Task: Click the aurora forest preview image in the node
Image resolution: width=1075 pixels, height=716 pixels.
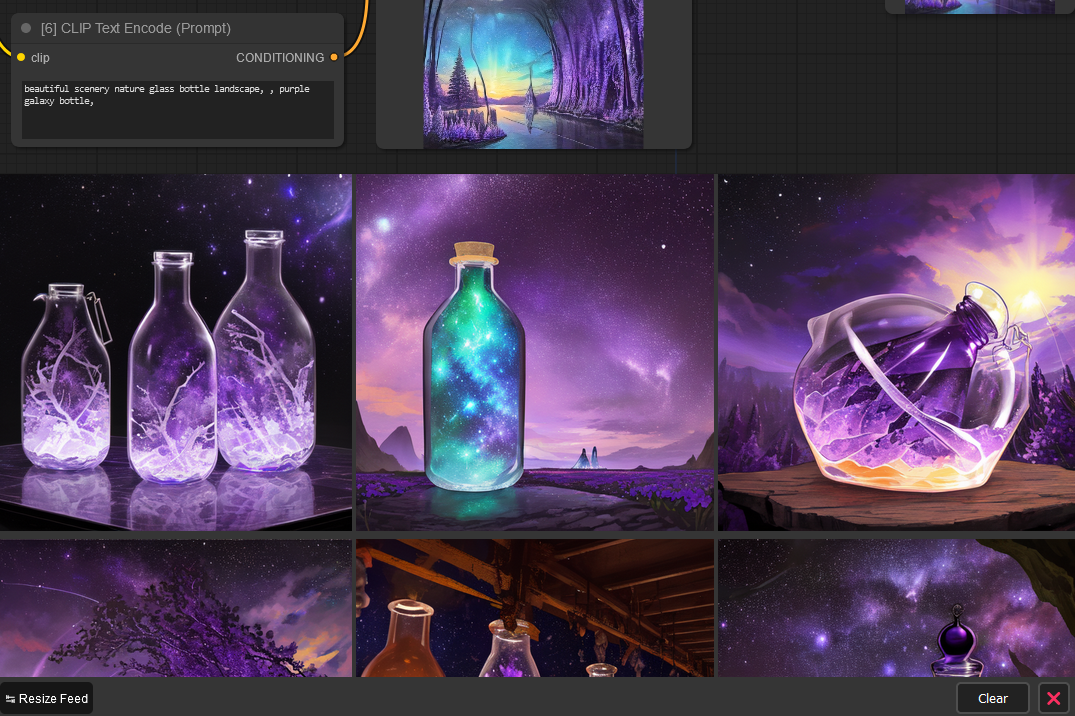Action: 533,74
